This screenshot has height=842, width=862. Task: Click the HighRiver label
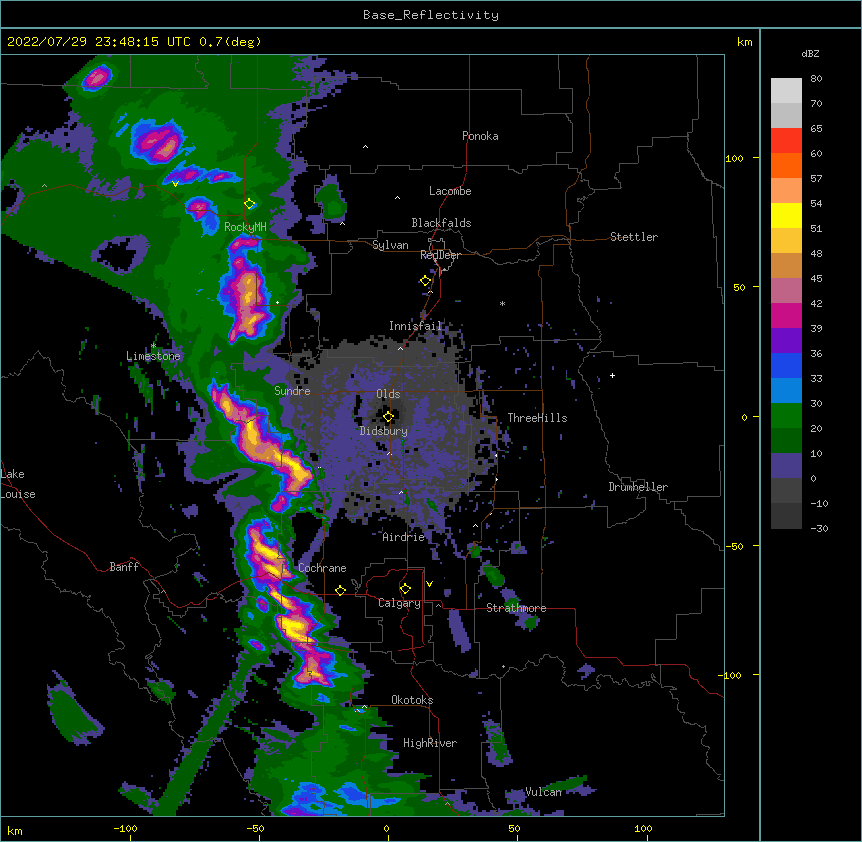pos(430,743)
